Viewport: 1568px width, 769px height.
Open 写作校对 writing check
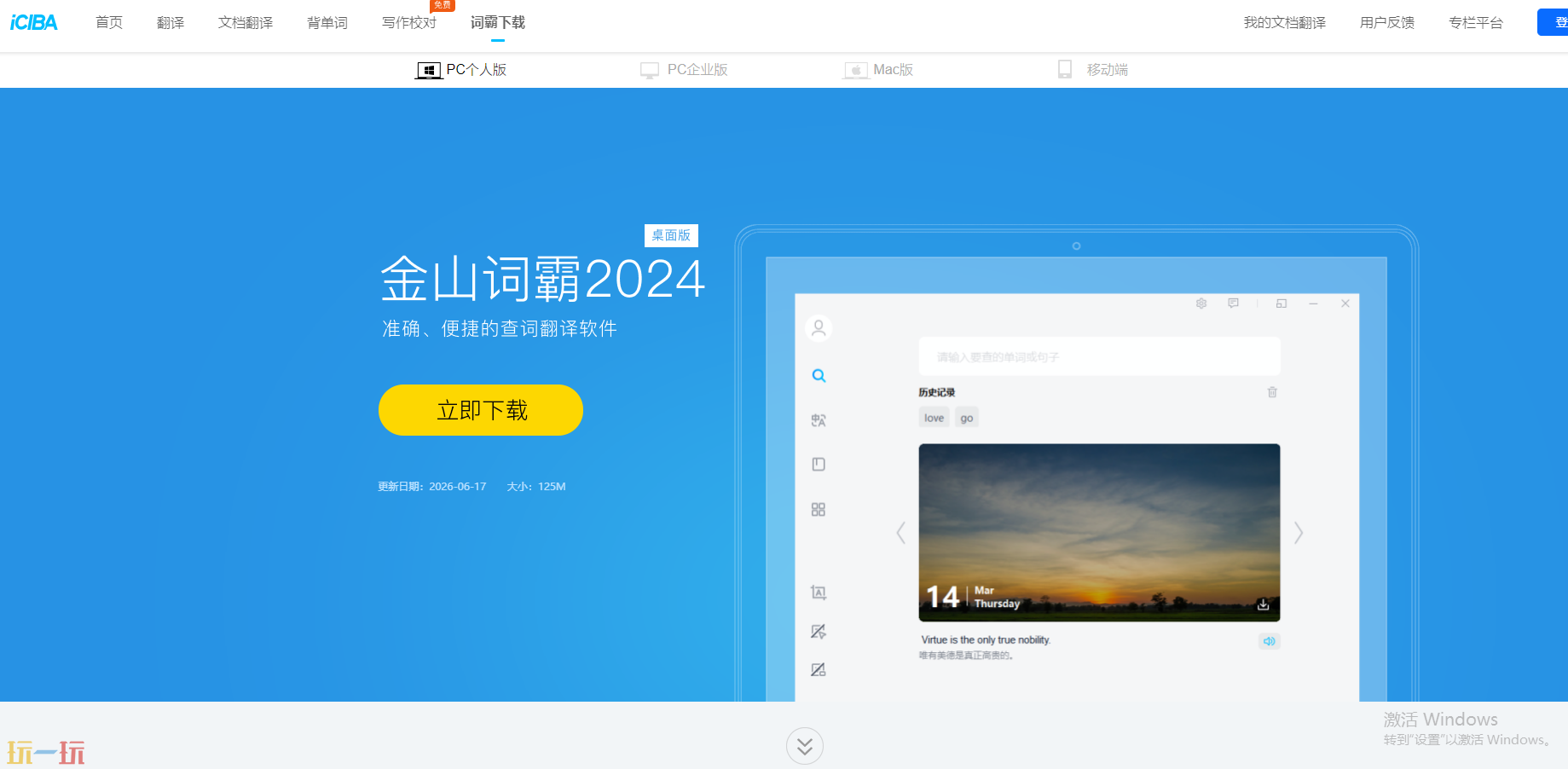click(x=409, y=23)
